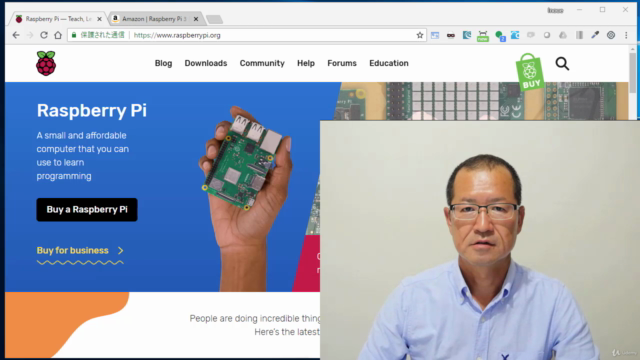Bookmark this page with the star

(x=420, y=35)
